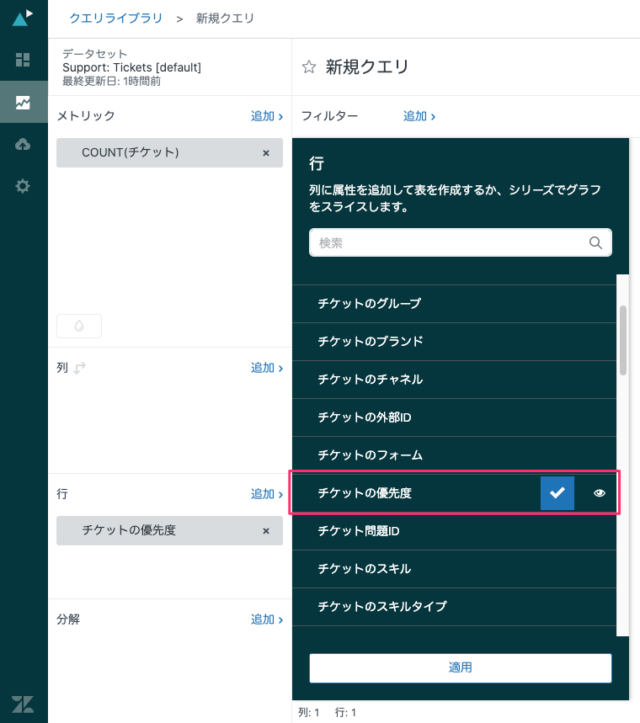Open the settings gear in sidebar
Viewport: 640px width, 723px height.
pos(23,186)
